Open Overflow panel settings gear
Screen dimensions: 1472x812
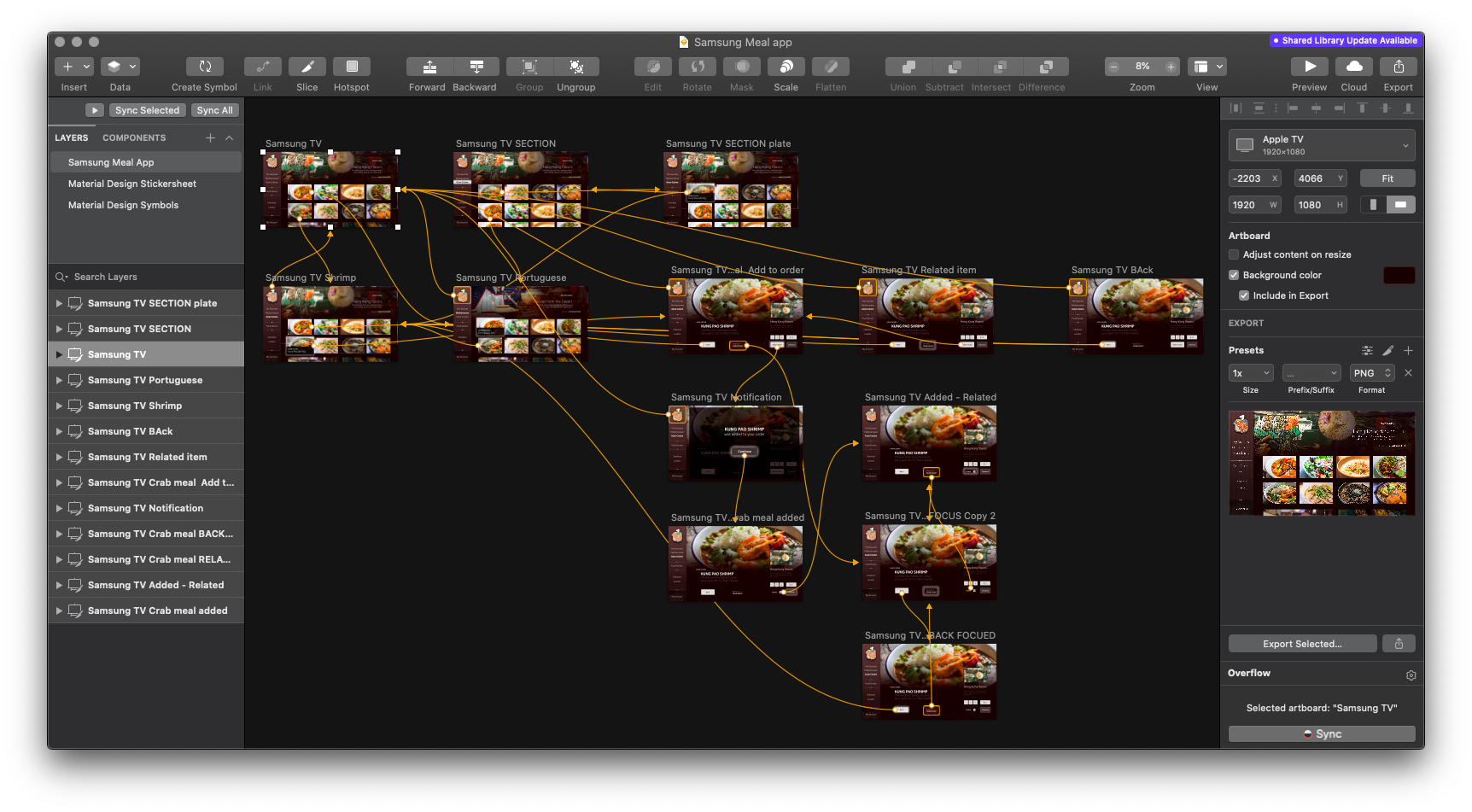point(1411,675)
